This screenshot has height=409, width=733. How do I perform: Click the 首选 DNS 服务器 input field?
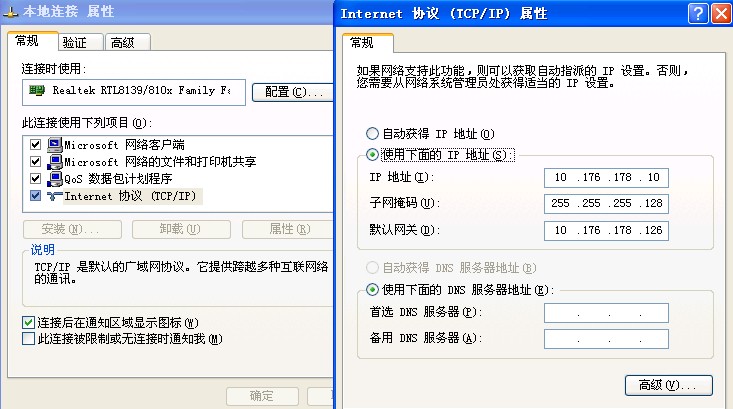pyautogui.click(x=606, y=313)
